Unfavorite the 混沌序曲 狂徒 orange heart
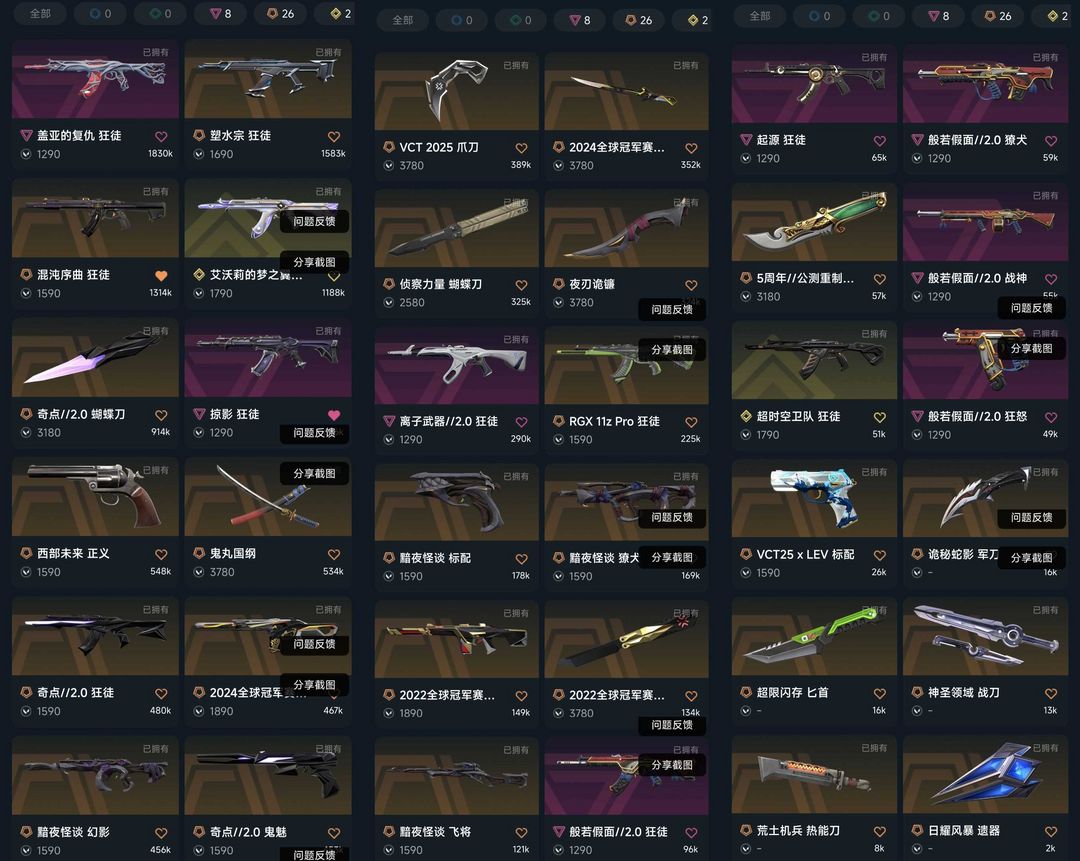1080x861 pixels. 161,276
